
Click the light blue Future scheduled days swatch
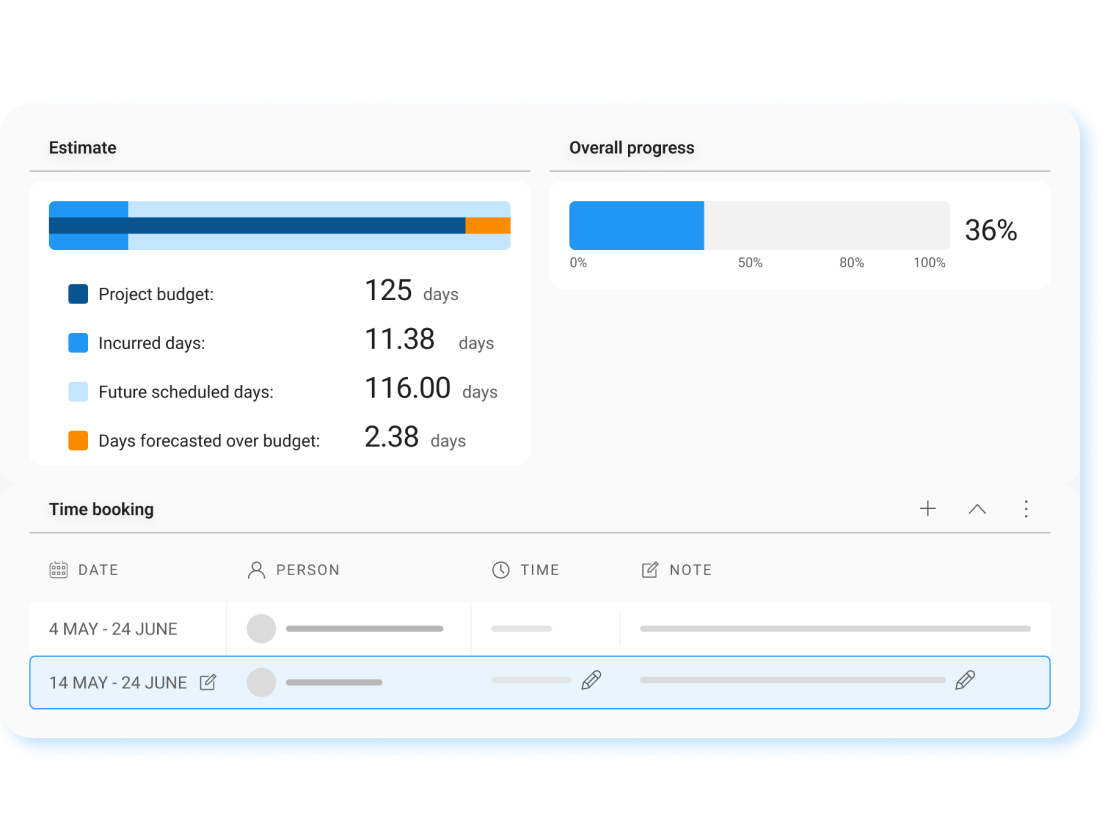tap(78, 392)
